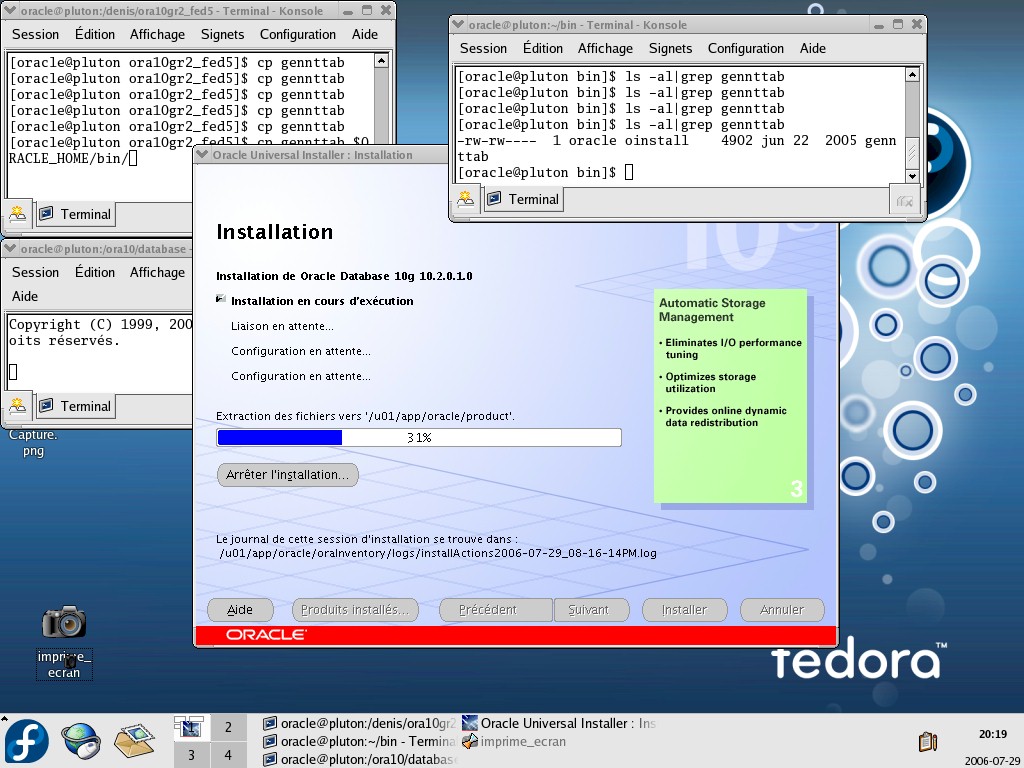This screenshot has height=768, width=1024.
Task: Open window menu of ~/bin Konsole title bar
Action: click(x=458, y=24)
